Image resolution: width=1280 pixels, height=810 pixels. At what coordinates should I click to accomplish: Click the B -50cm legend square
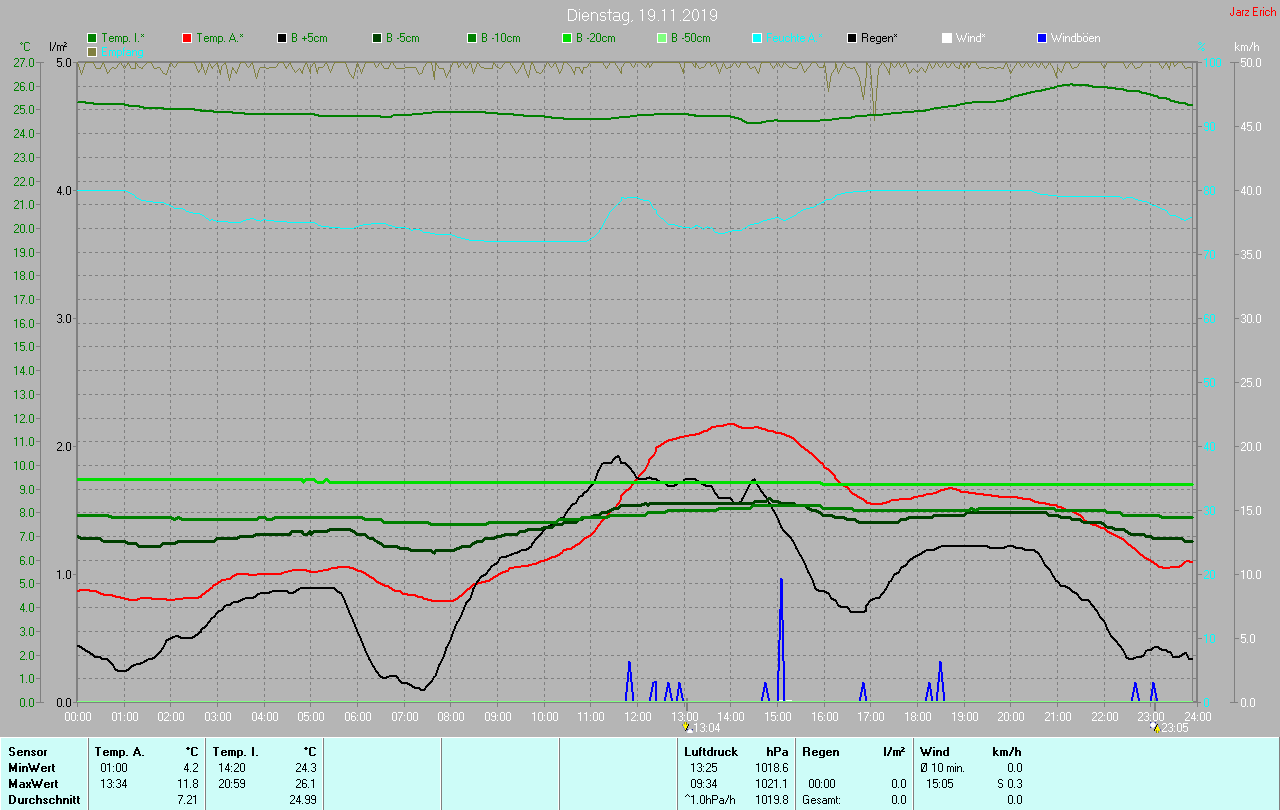[x=662, y=38]
